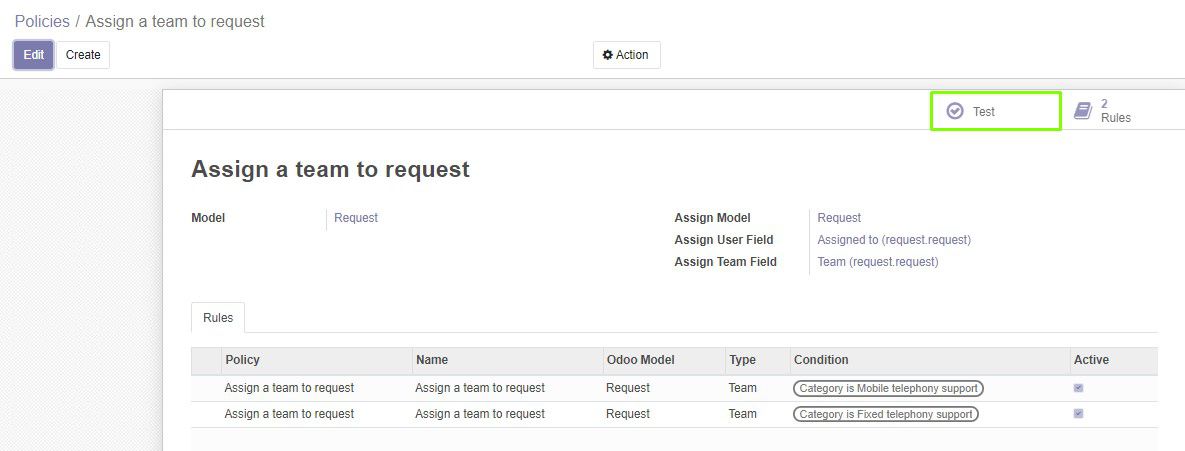Open the Request link under Model
The image size is (1185, 451).
tap(356, 218)
